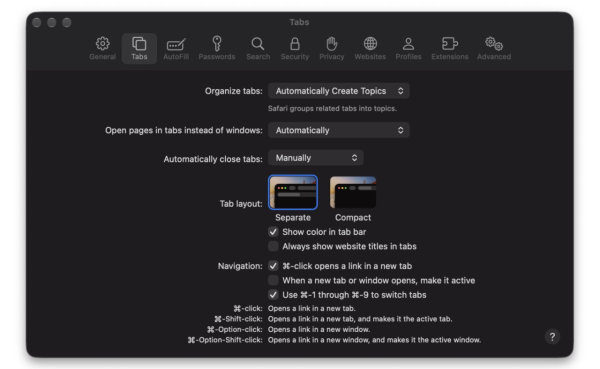Click the 'Separate' layout label
Screen dimensions: 600x369
tap(293, 217)
